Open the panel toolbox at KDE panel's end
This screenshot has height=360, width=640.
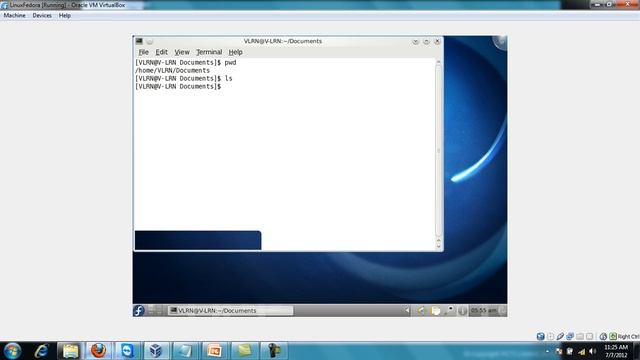[x=502, y=311]
